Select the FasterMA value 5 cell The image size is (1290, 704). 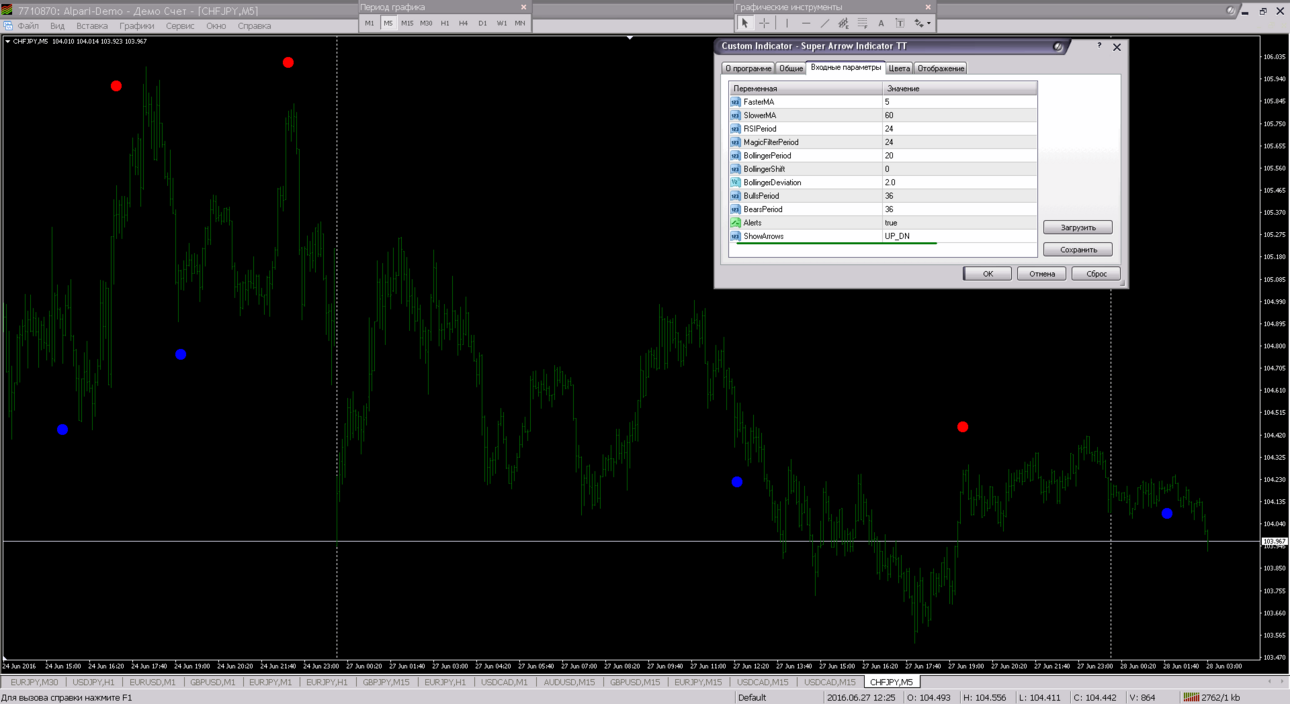959,102
